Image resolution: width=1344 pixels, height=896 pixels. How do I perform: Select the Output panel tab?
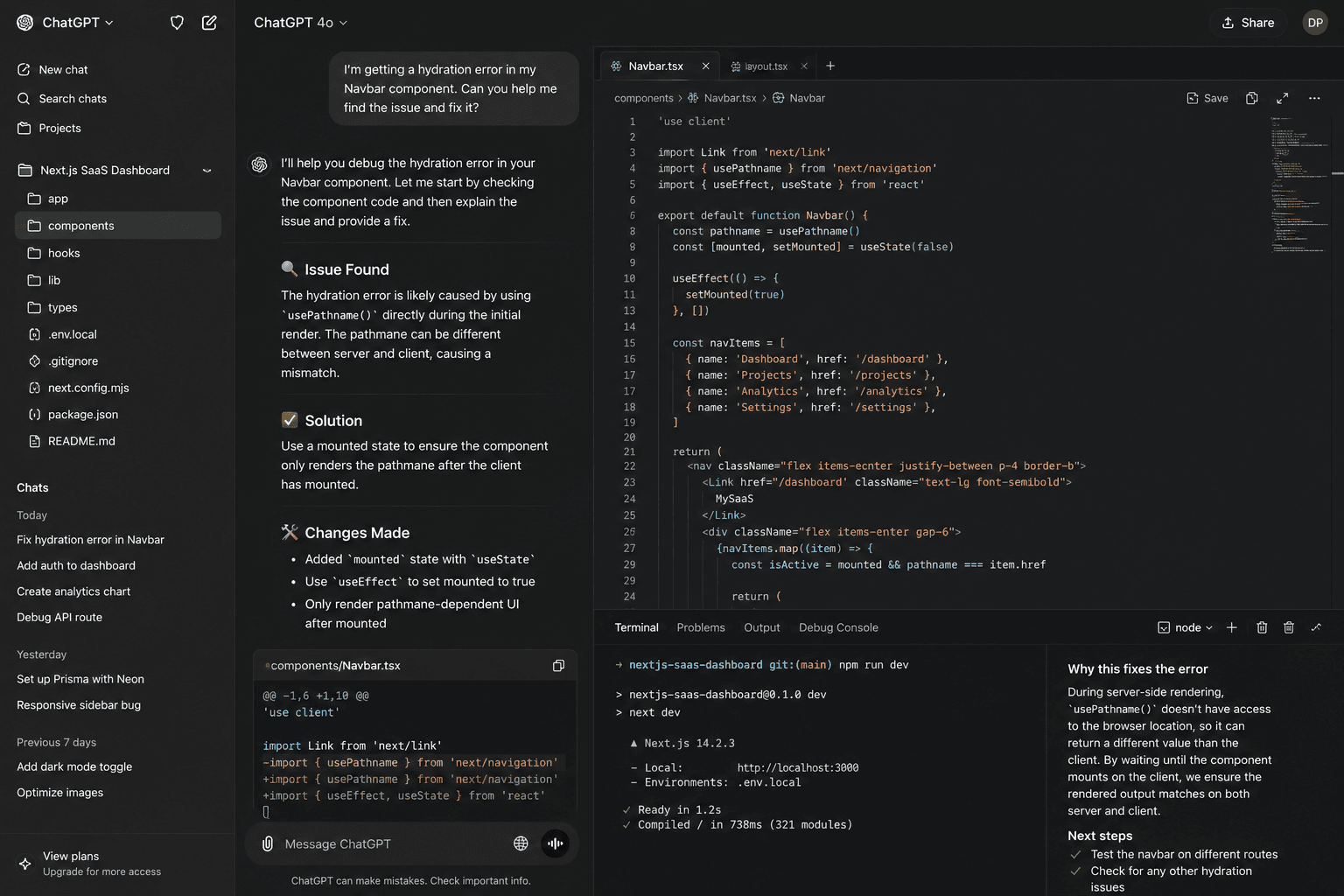tap(762, 627)
